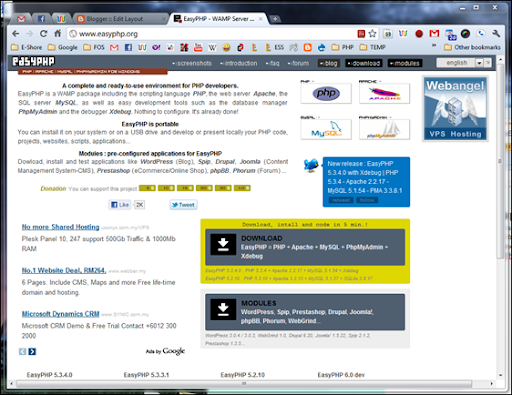Open the Webangel VPS Hosting banner

click(x=455, y=109)
